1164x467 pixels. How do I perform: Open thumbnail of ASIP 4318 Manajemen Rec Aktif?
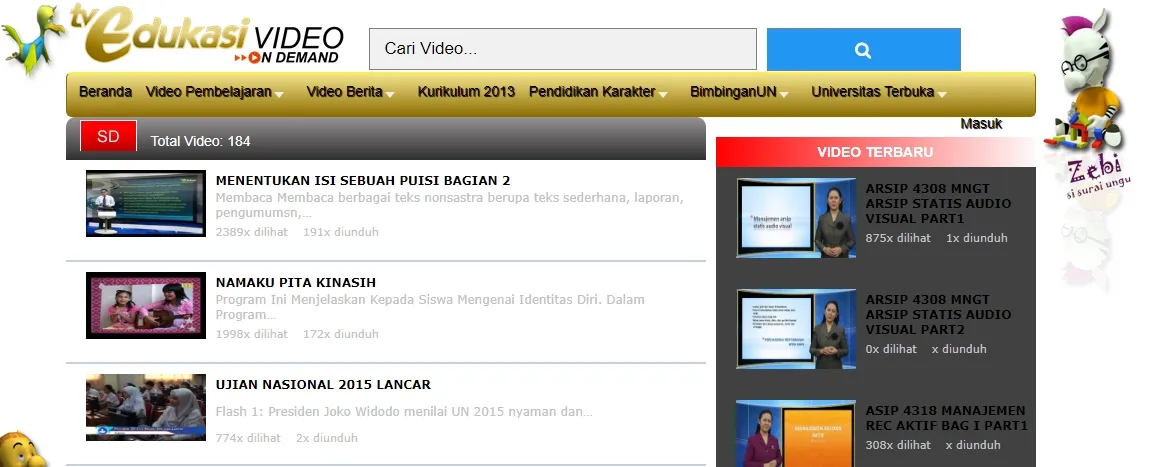[796, 434]
